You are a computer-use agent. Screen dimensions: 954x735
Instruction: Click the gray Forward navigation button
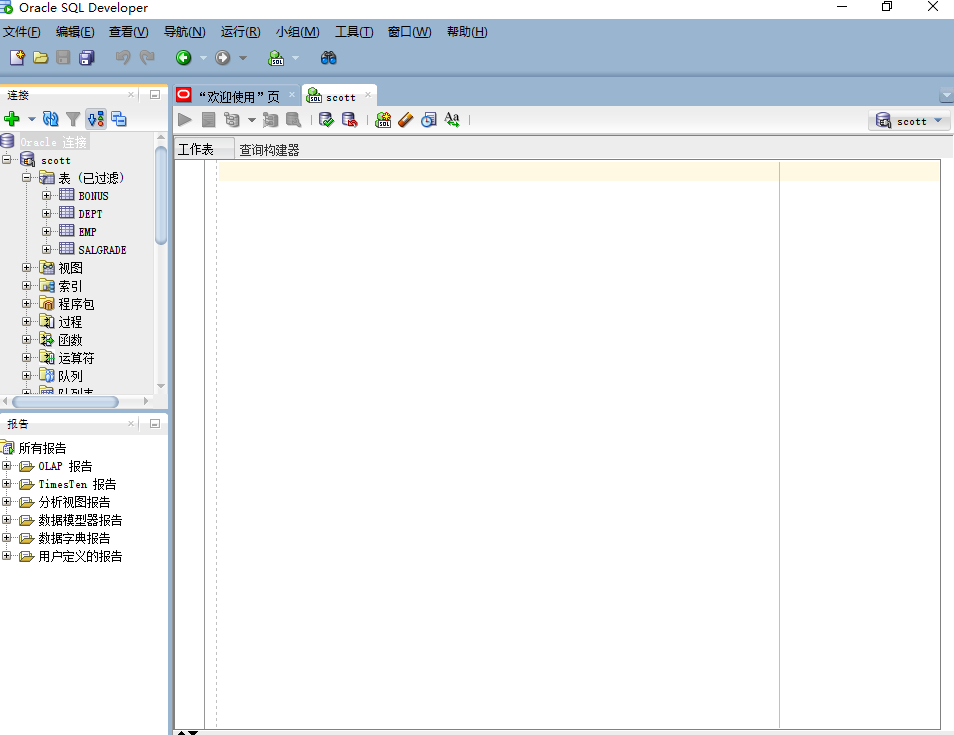pyautogui.click(x=223, y=58)
